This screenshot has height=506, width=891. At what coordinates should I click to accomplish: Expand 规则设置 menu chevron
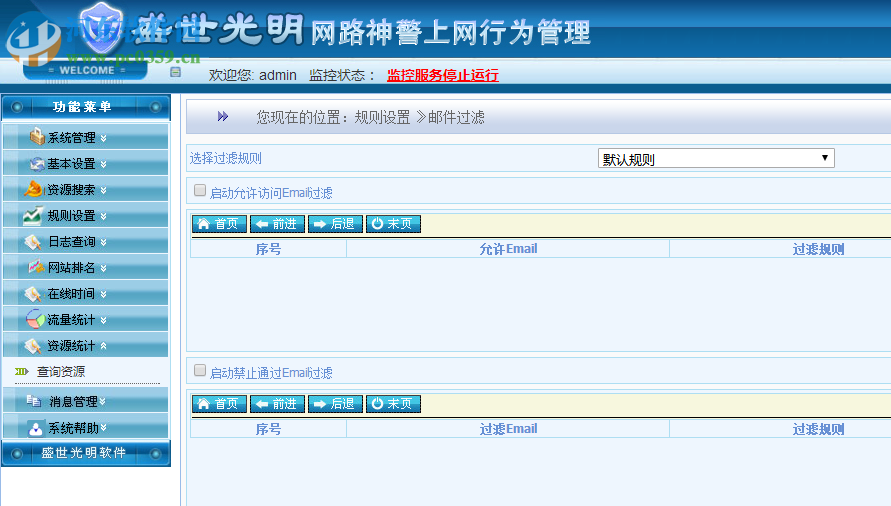click(103, 216)
